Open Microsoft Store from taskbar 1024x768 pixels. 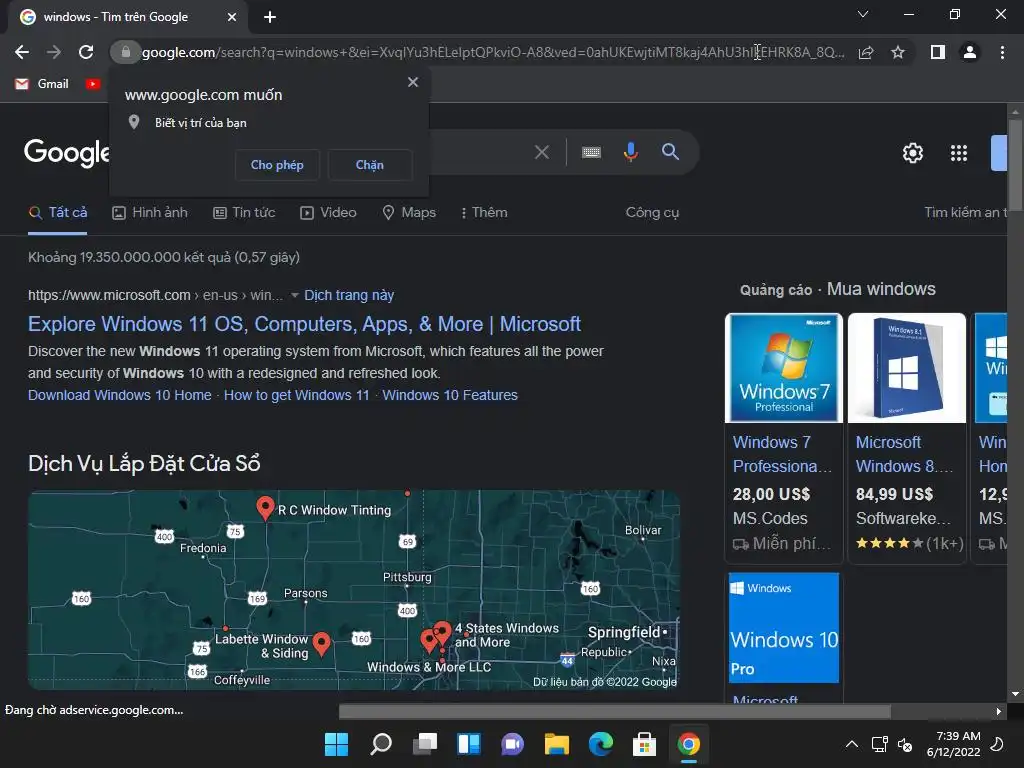coord(645,744)
